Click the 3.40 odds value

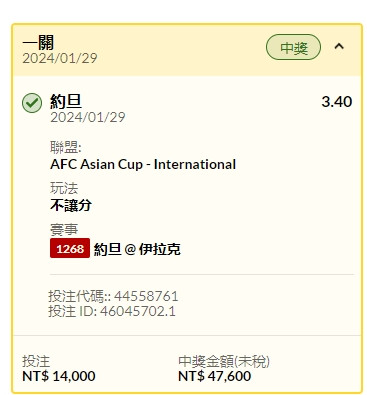337,102
